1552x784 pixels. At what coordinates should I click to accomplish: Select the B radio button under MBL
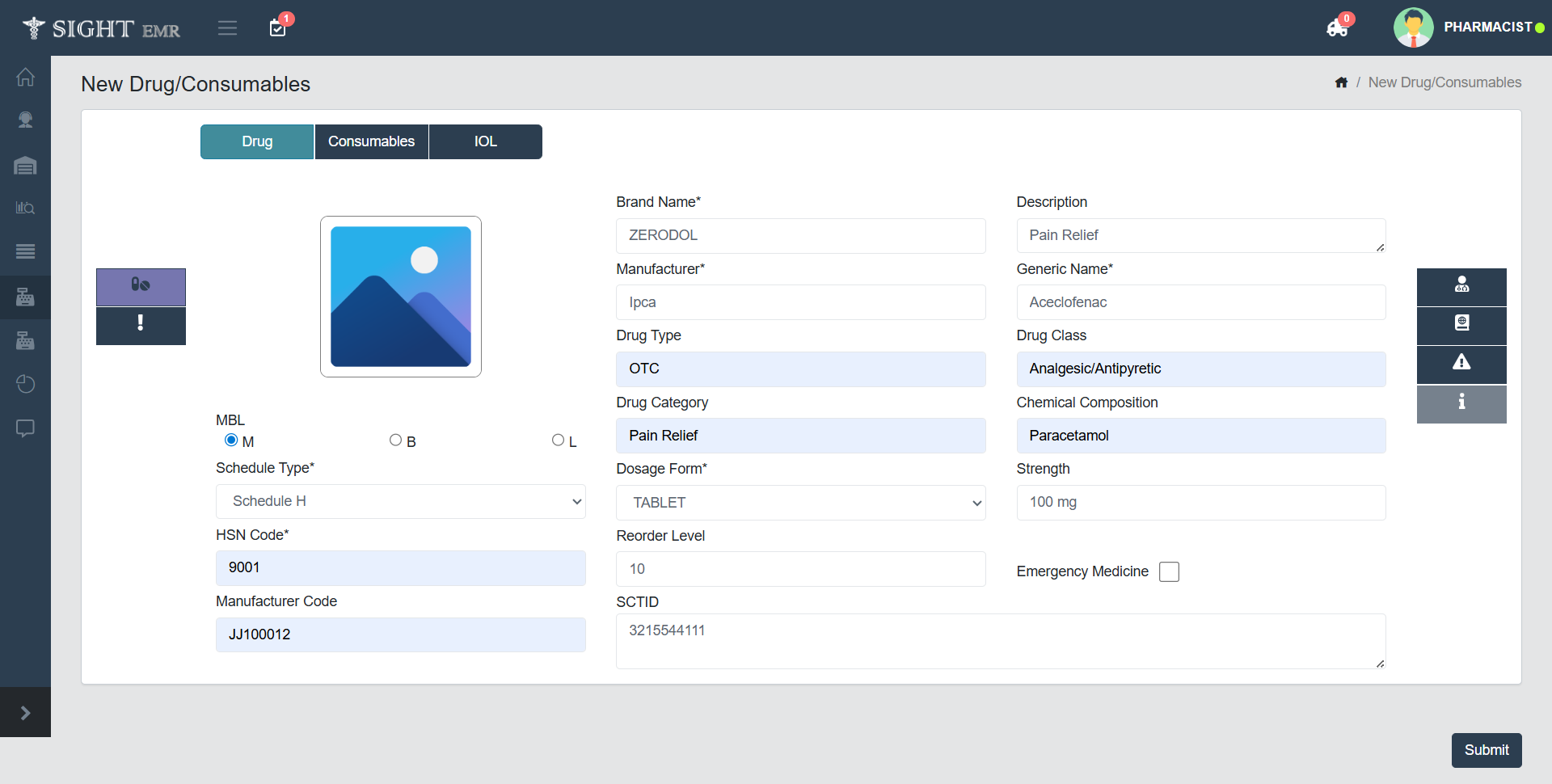coord(395,440)
